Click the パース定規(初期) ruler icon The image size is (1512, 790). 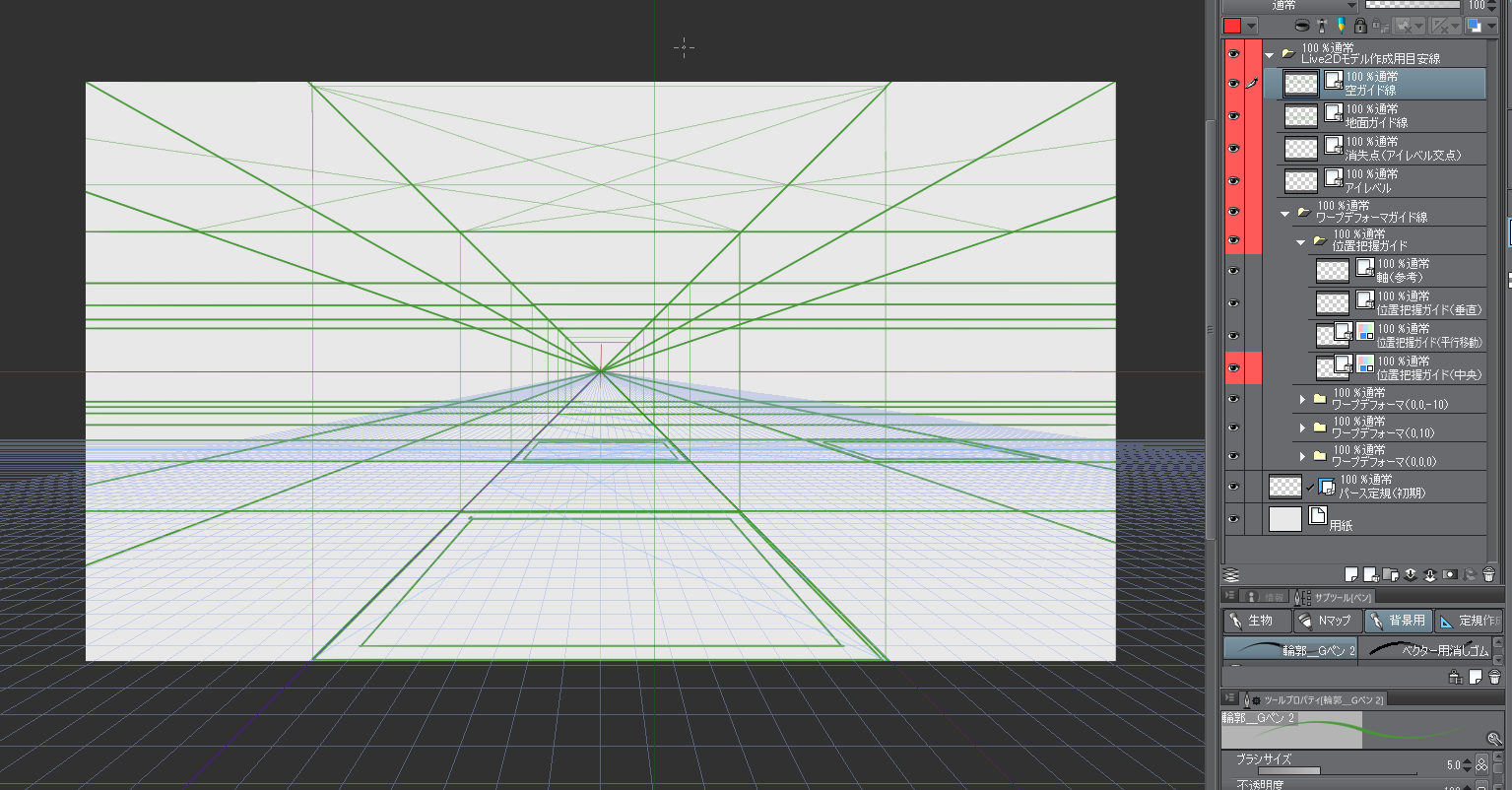[1327, 486]
